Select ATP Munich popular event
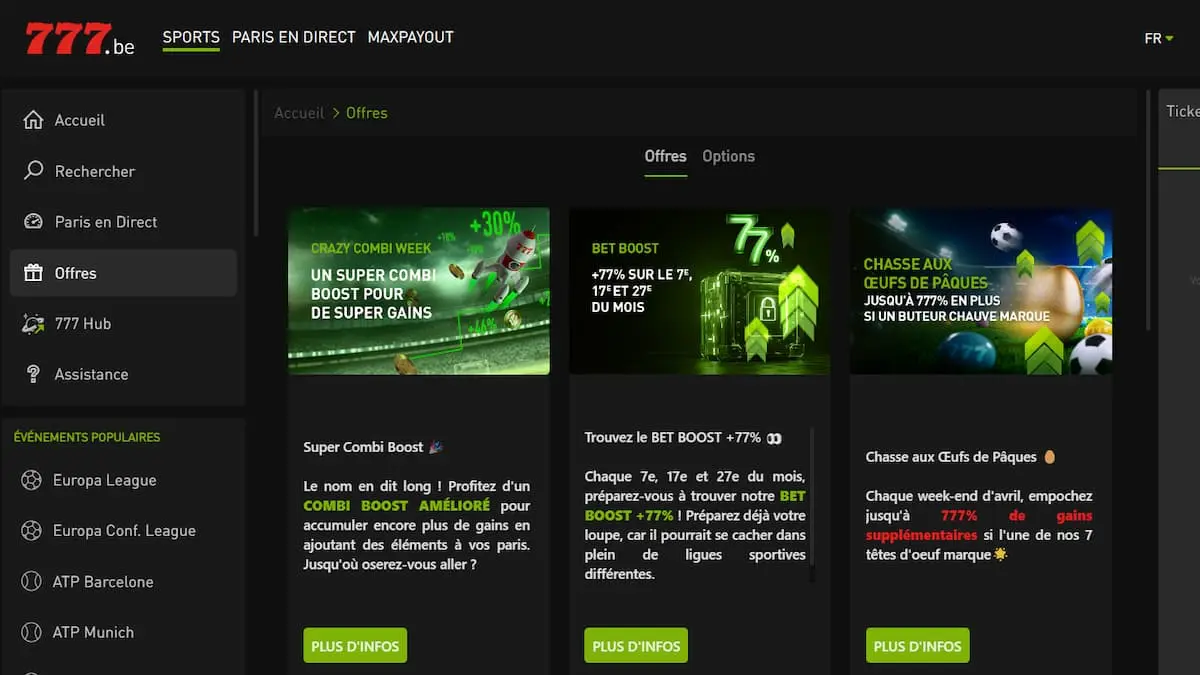The width and height of the screenshot is (1200, 675). pyautogui.click(x=123, y=633)
